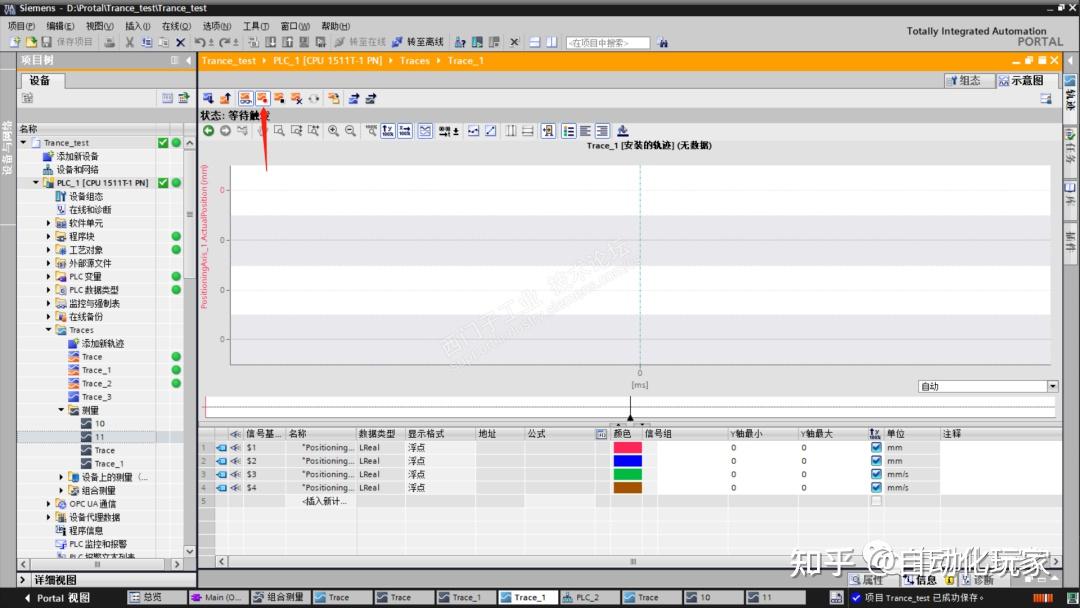Click the observe on/off trace toolbar icon

[x=245, y=98]
